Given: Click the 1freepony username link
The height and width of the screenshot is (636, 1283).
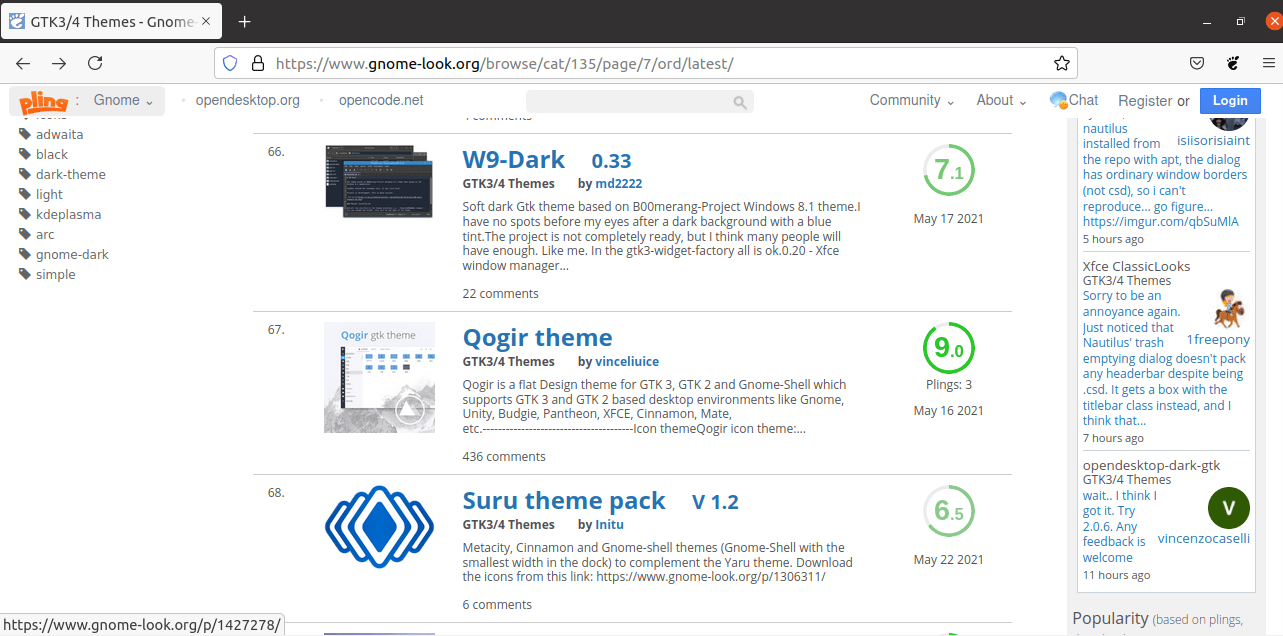Looking at the screenshot, I should [x=1218, y=339].
